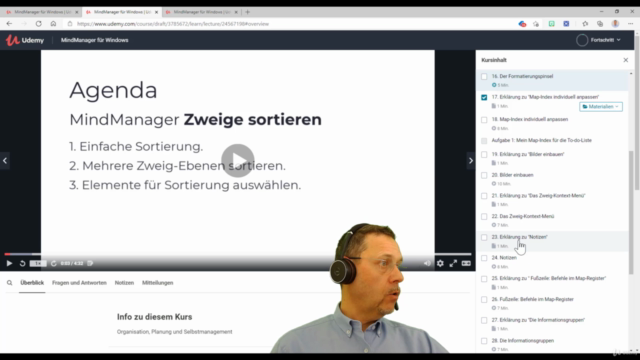
Task: Check lecture 24 Notizen
Action: pyautogui.click(x=484, y=258)
